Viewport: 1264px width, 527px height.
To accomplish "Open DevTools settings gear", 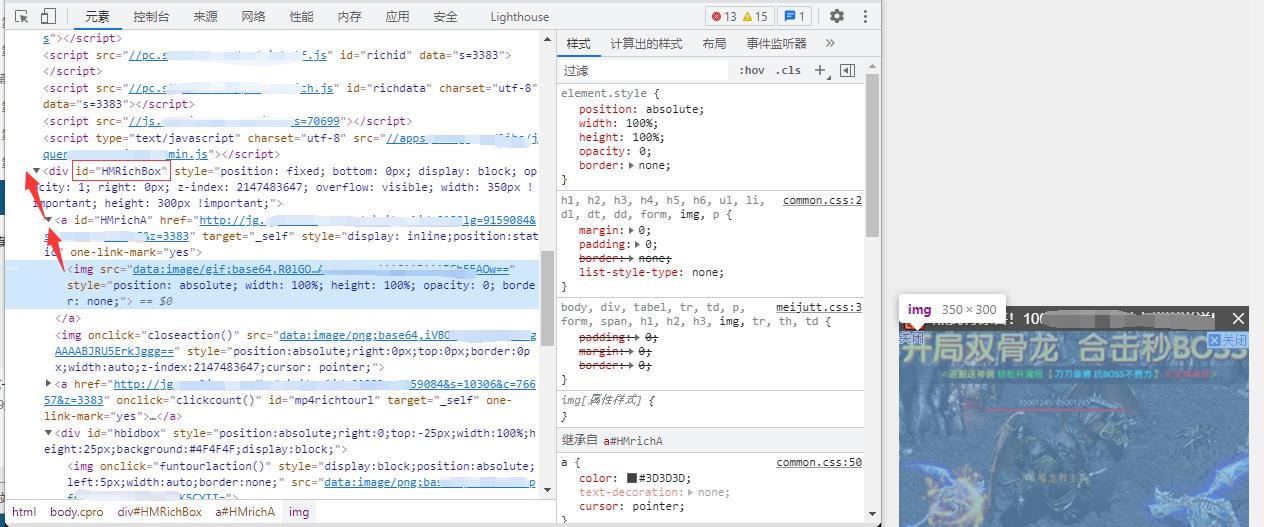I will pos(837,16).
